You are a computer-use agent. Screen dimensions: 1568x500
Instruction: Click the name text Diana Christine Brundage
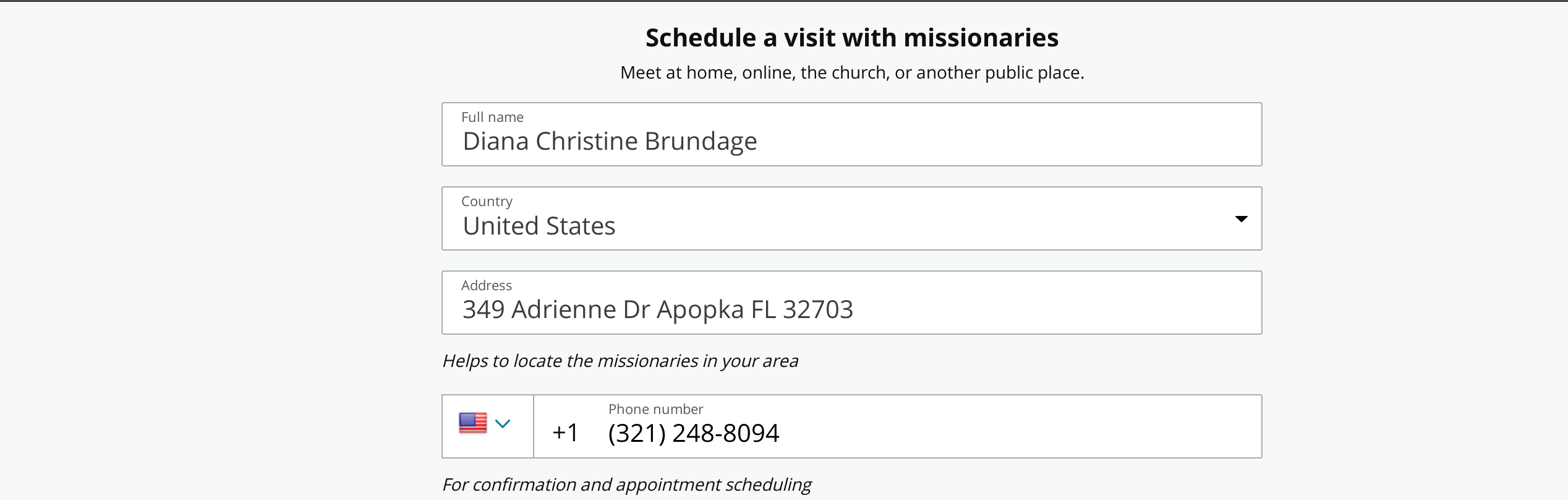tap(610, 142)
